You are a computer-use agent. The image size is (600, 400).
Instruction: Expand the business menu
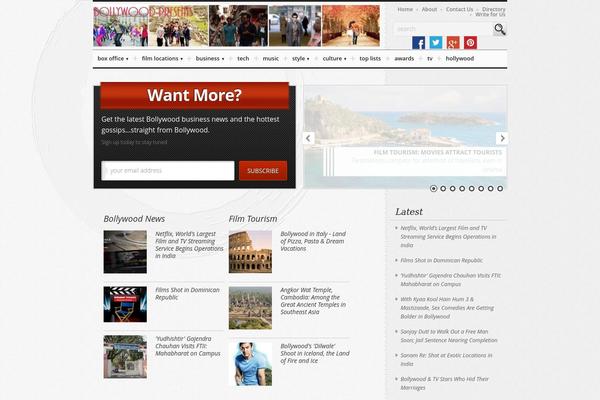coord(210,59)
